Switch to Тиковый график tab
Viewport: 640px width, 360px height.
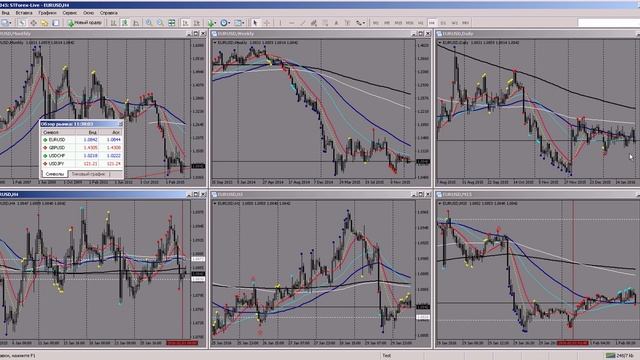point(89,174)
